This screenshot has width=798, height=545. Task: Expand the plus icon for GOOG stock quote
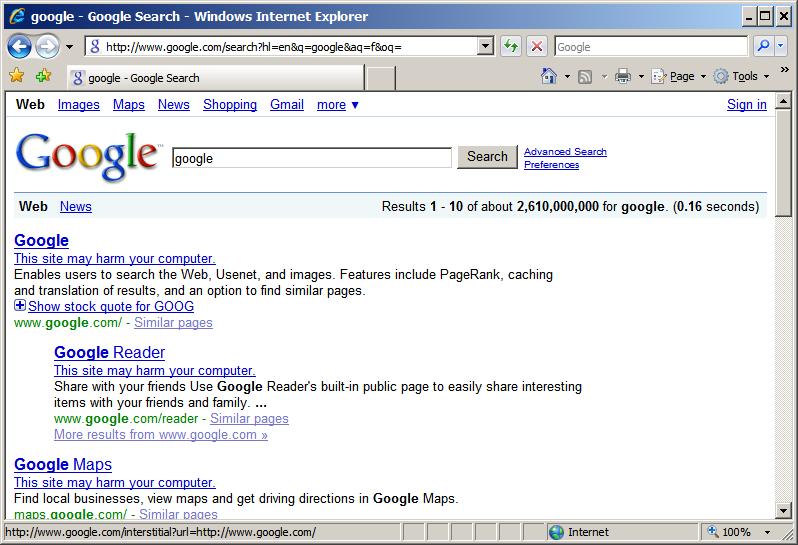coord(20,305)
